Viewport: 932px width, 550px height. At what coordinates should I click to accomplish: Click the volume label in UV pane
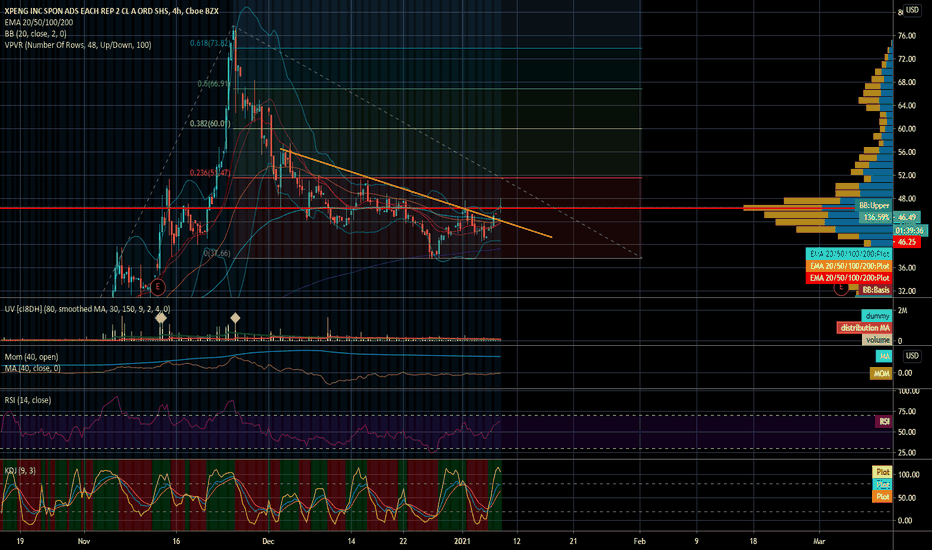pos(877,340)
